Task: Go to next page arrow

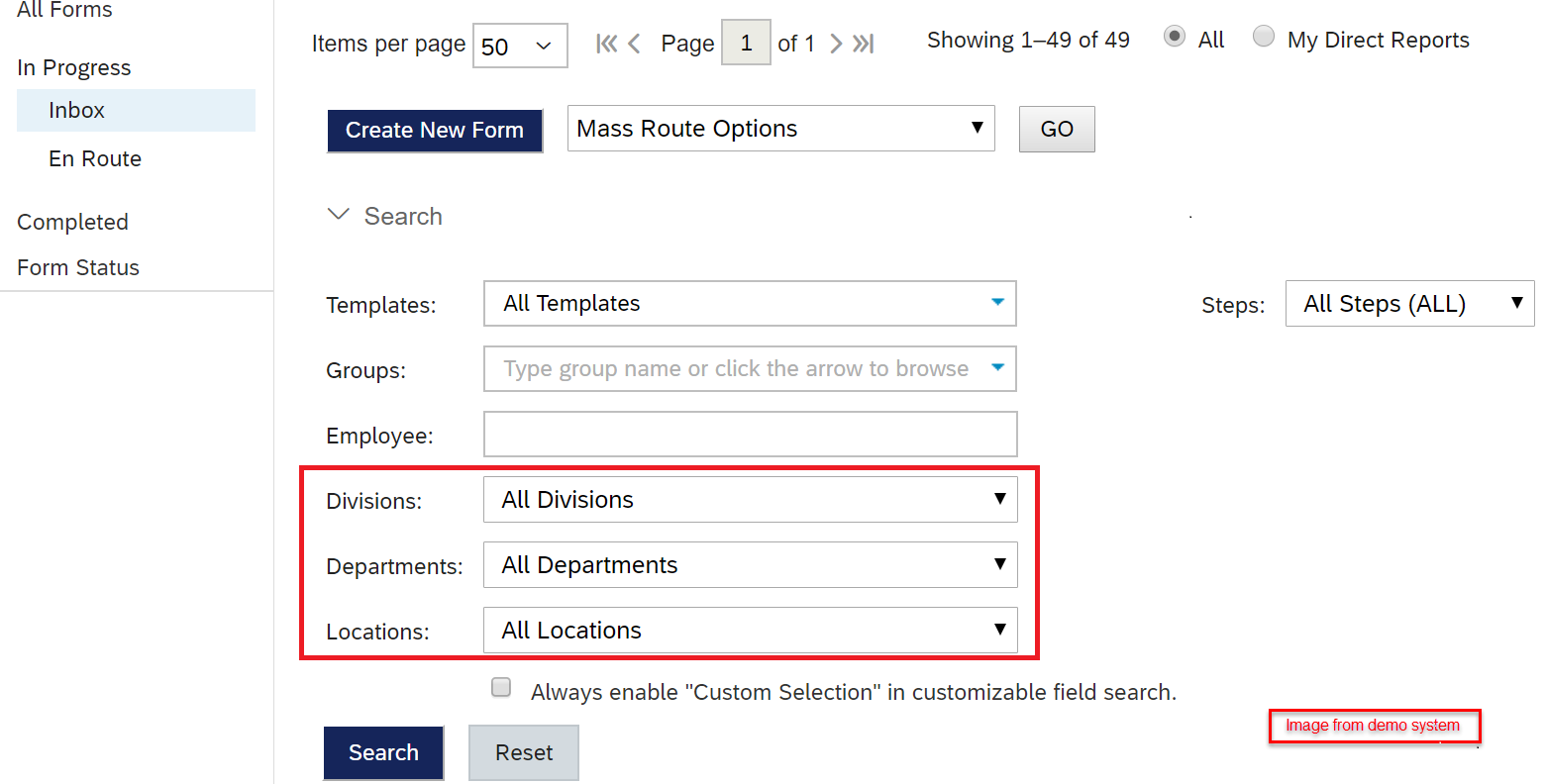Action: pyautogui.click(x=836, y=44)
